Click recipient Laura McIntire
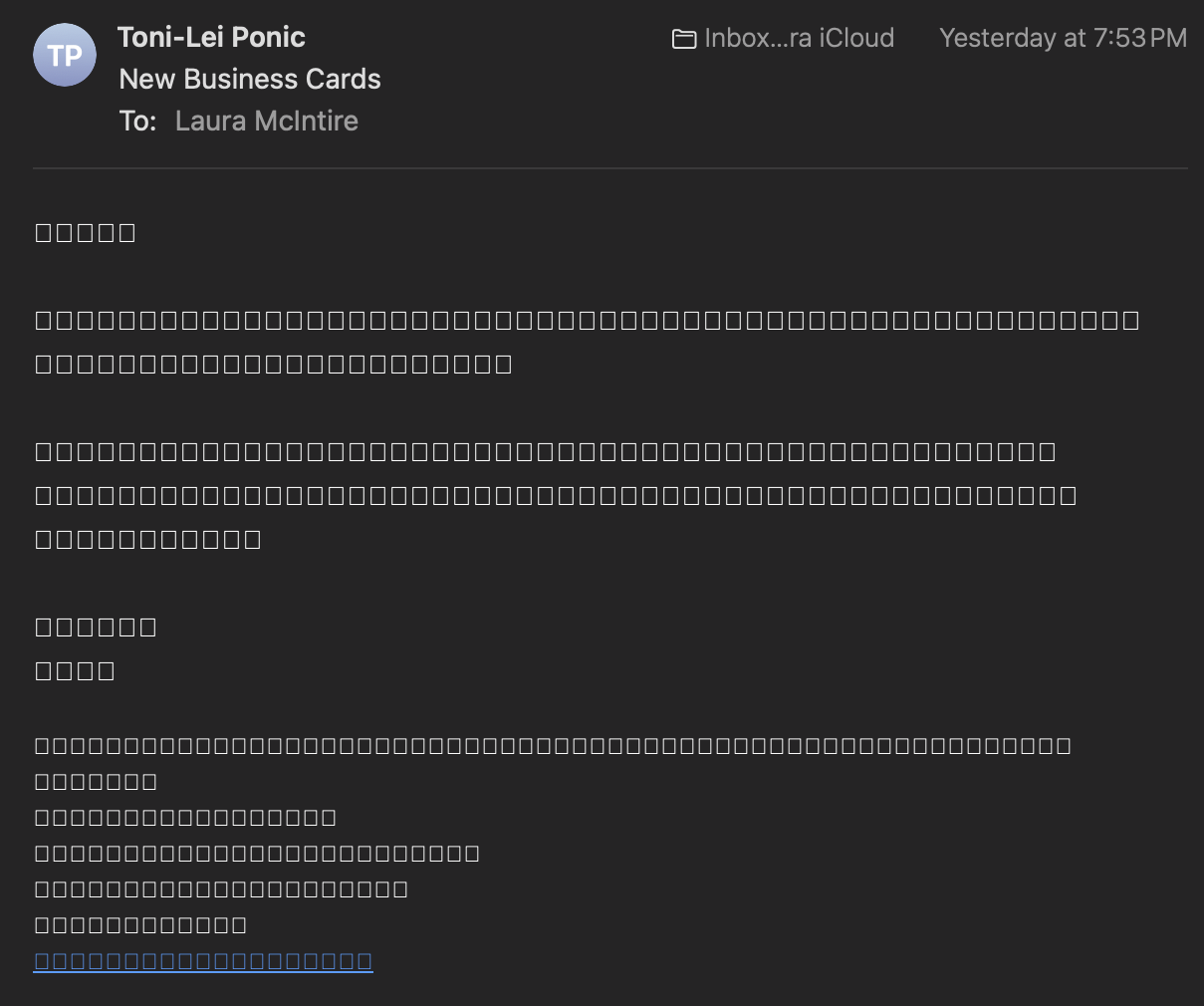The width and height of the screenshot is (1204, 1006). [x=266, y=121]
